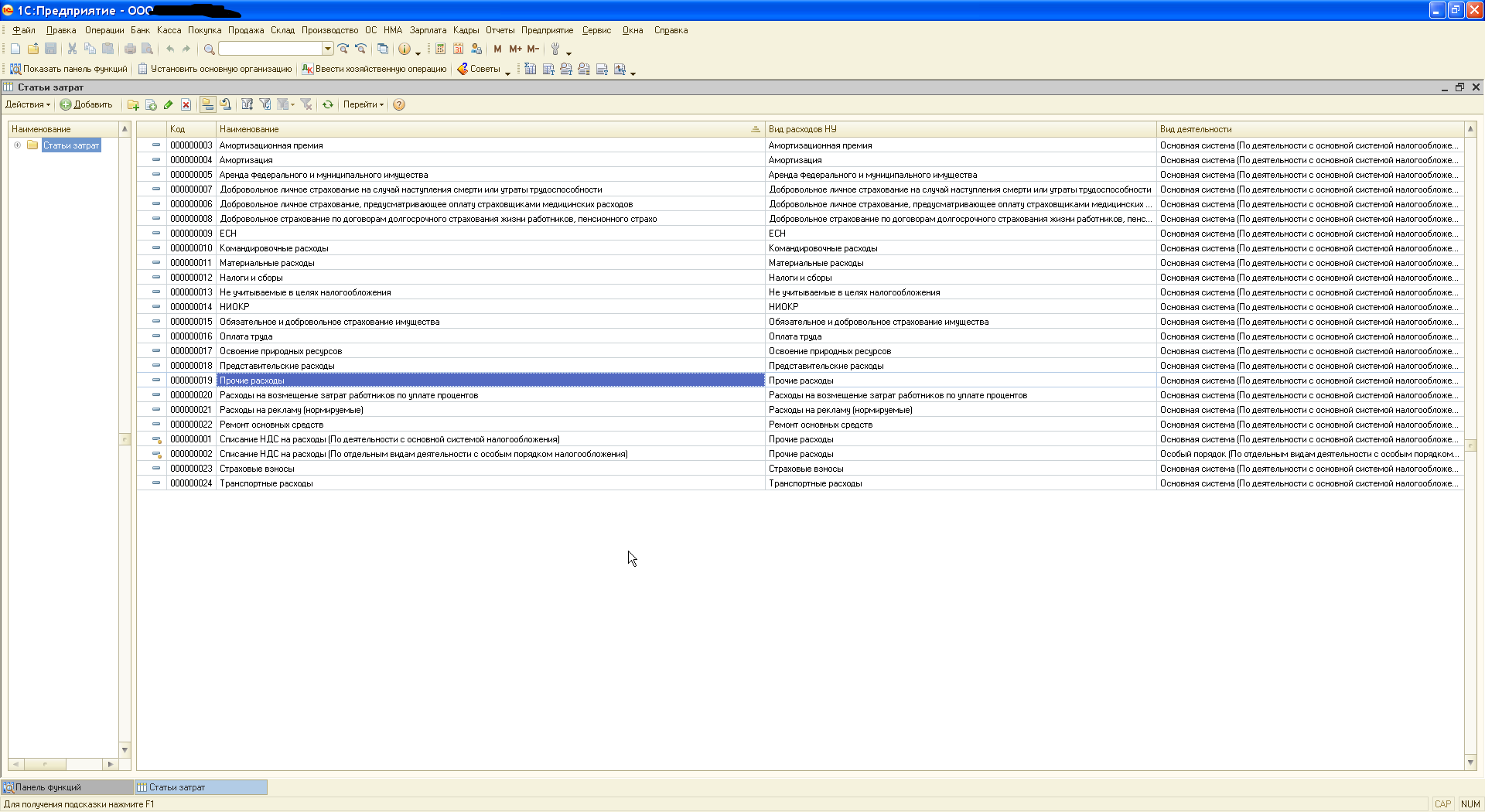Click Ввести хозяйственную операцию button
The width and height of the screenshot is (1485, 812).
(x=374, y=70)
